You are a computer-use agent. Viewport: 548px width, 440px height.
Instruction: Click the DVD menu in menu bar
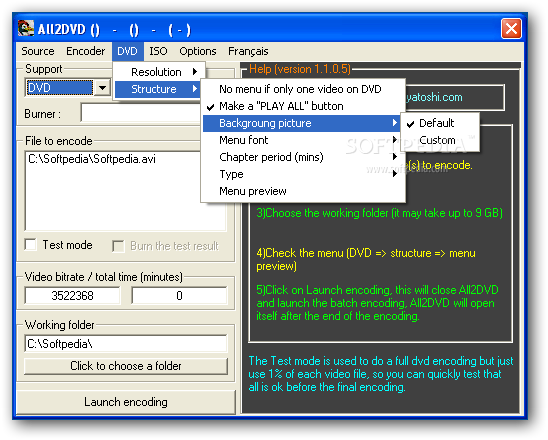pyautogui.click(x=128, y=51)
